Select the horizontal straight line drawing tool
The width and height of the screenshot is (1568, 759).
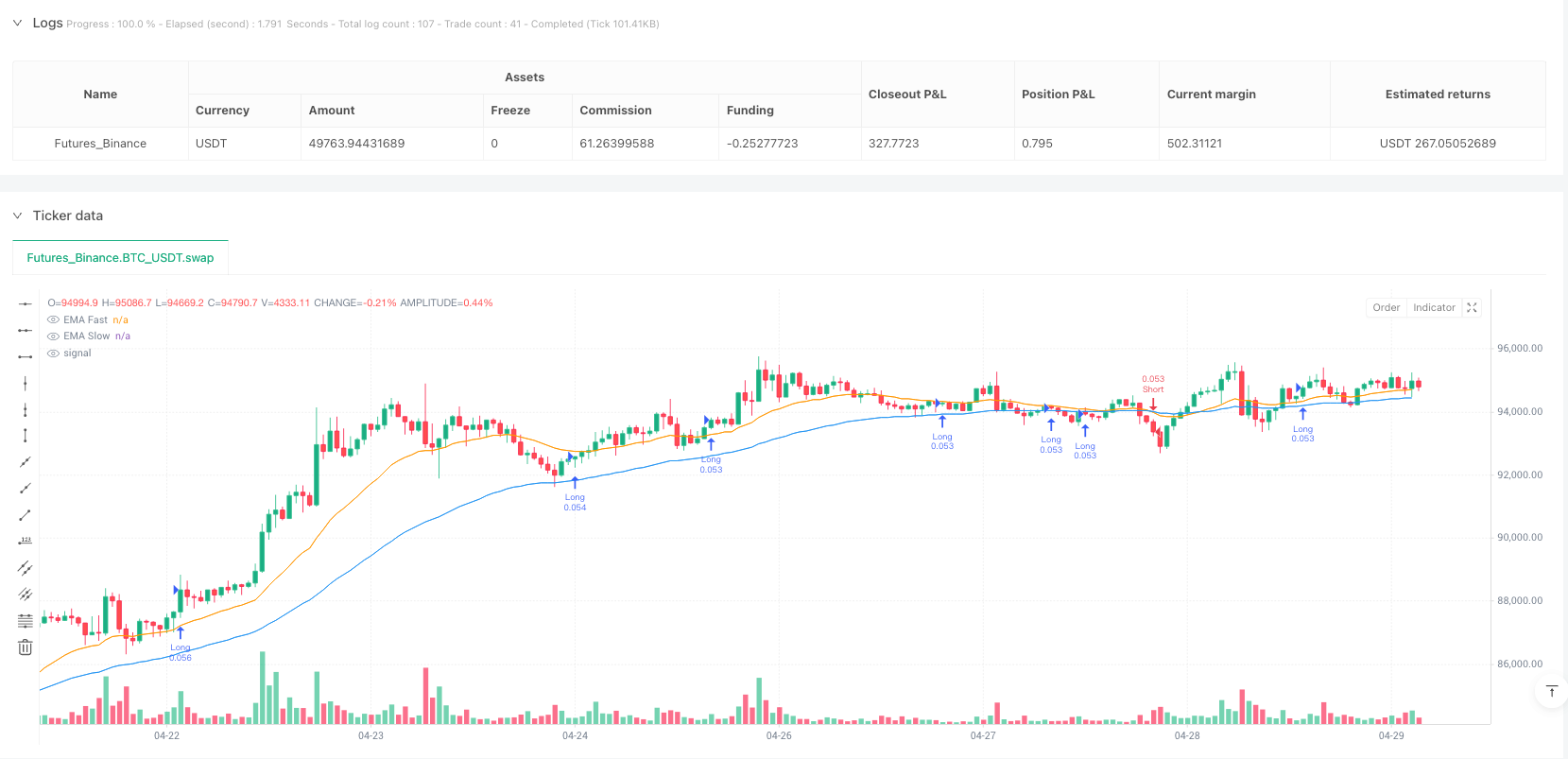[26, 303]
